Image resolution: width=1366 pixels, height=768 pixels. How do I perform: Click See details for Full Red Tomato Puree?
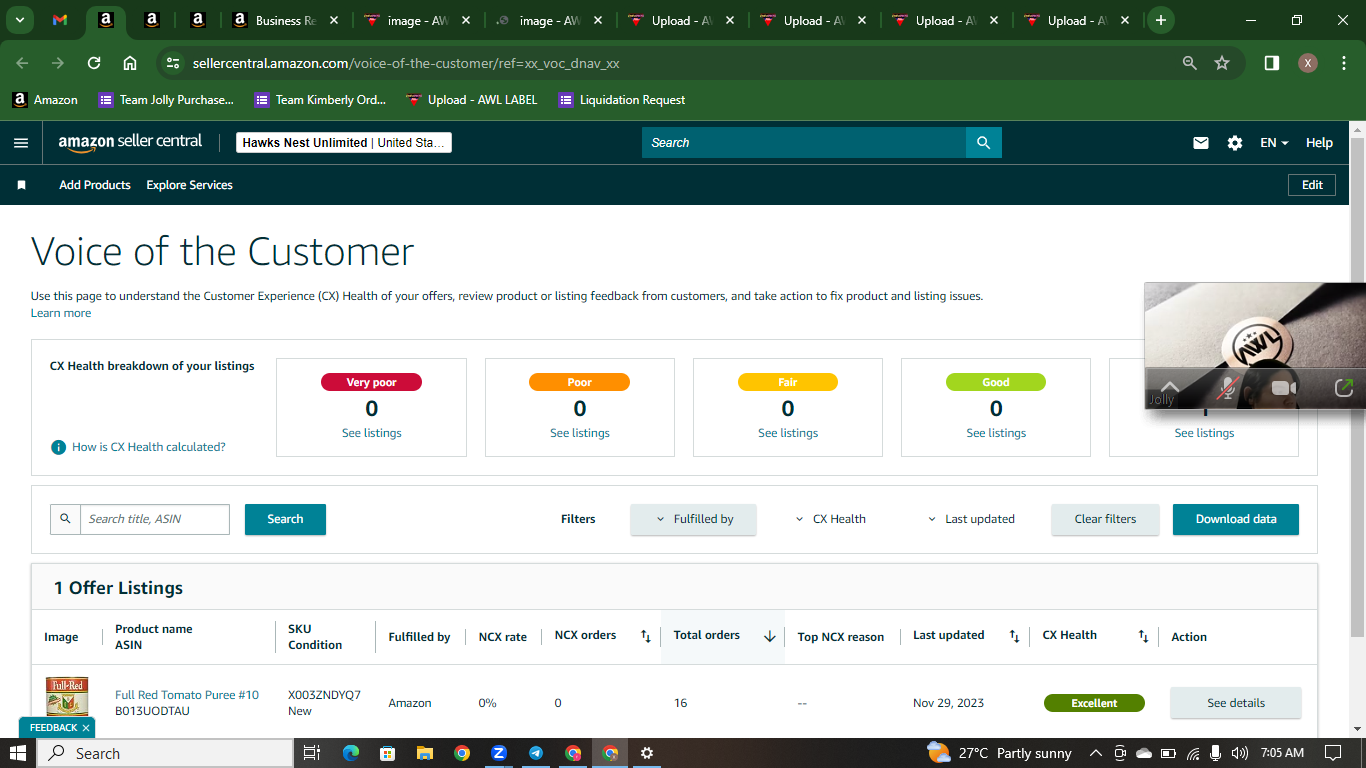click(x=1236, y=703)
